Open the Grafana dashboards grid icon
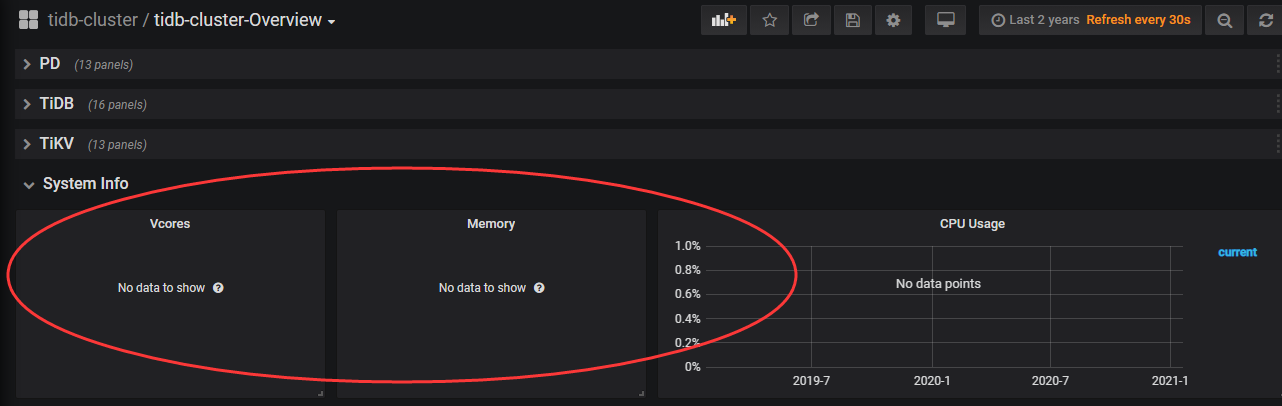The width and height of the screenshot is (1282, 406). coord(28,20)
